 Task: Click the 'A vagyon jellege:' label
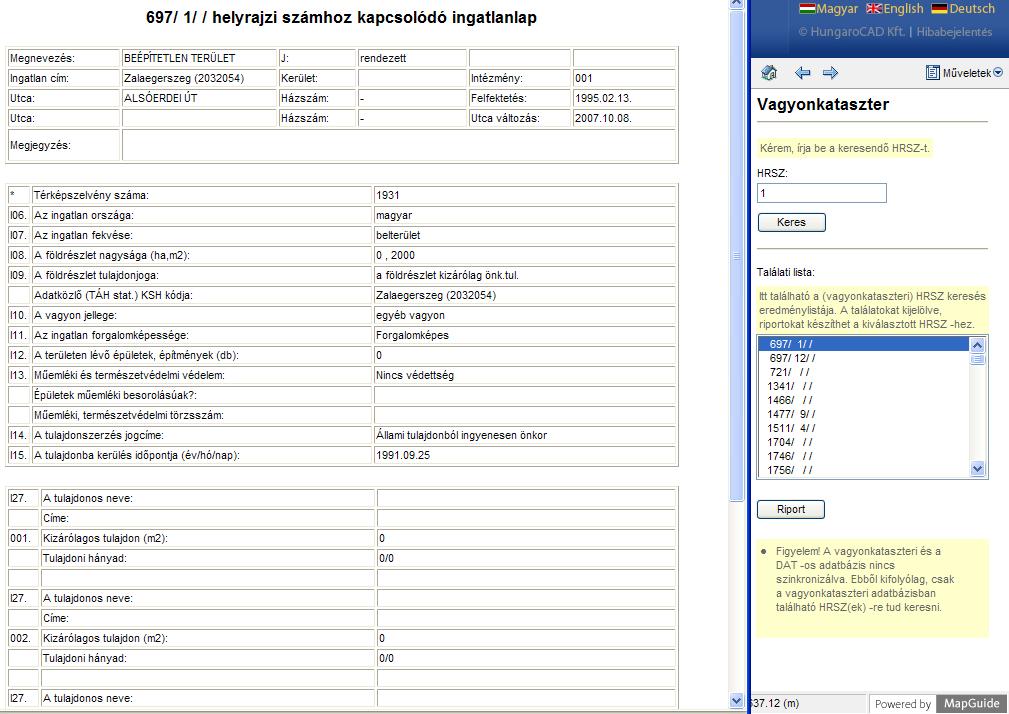tap(75, 315)
